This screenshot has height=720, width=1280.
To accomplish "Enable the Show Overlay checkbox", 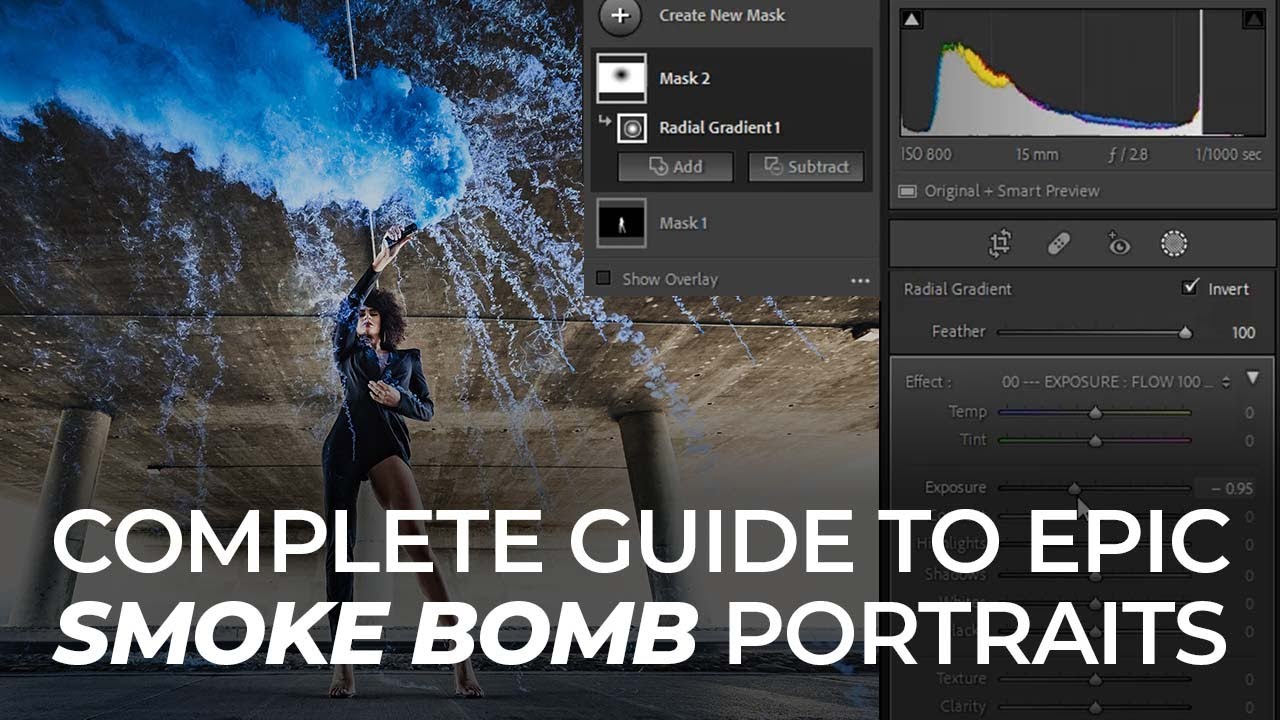I will point(603,279).
